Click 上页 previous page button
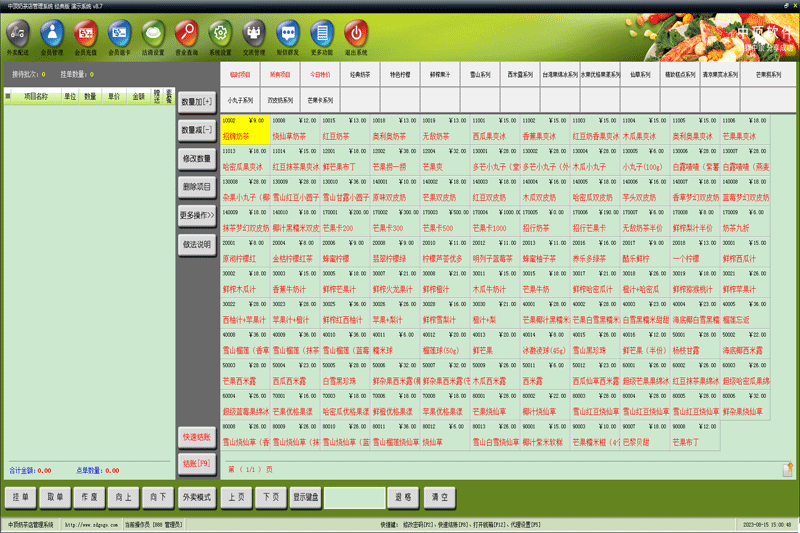 [237, 497]
